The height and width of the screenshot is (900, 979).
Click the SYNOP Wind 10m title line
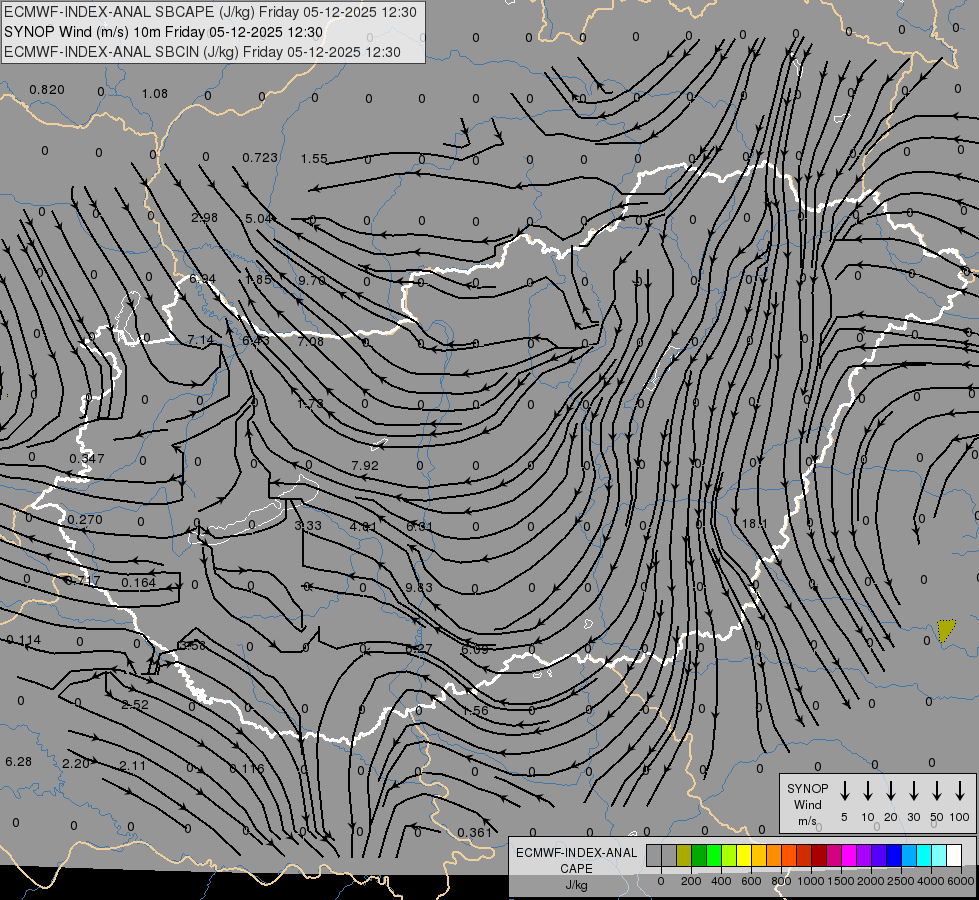point(164,32)
